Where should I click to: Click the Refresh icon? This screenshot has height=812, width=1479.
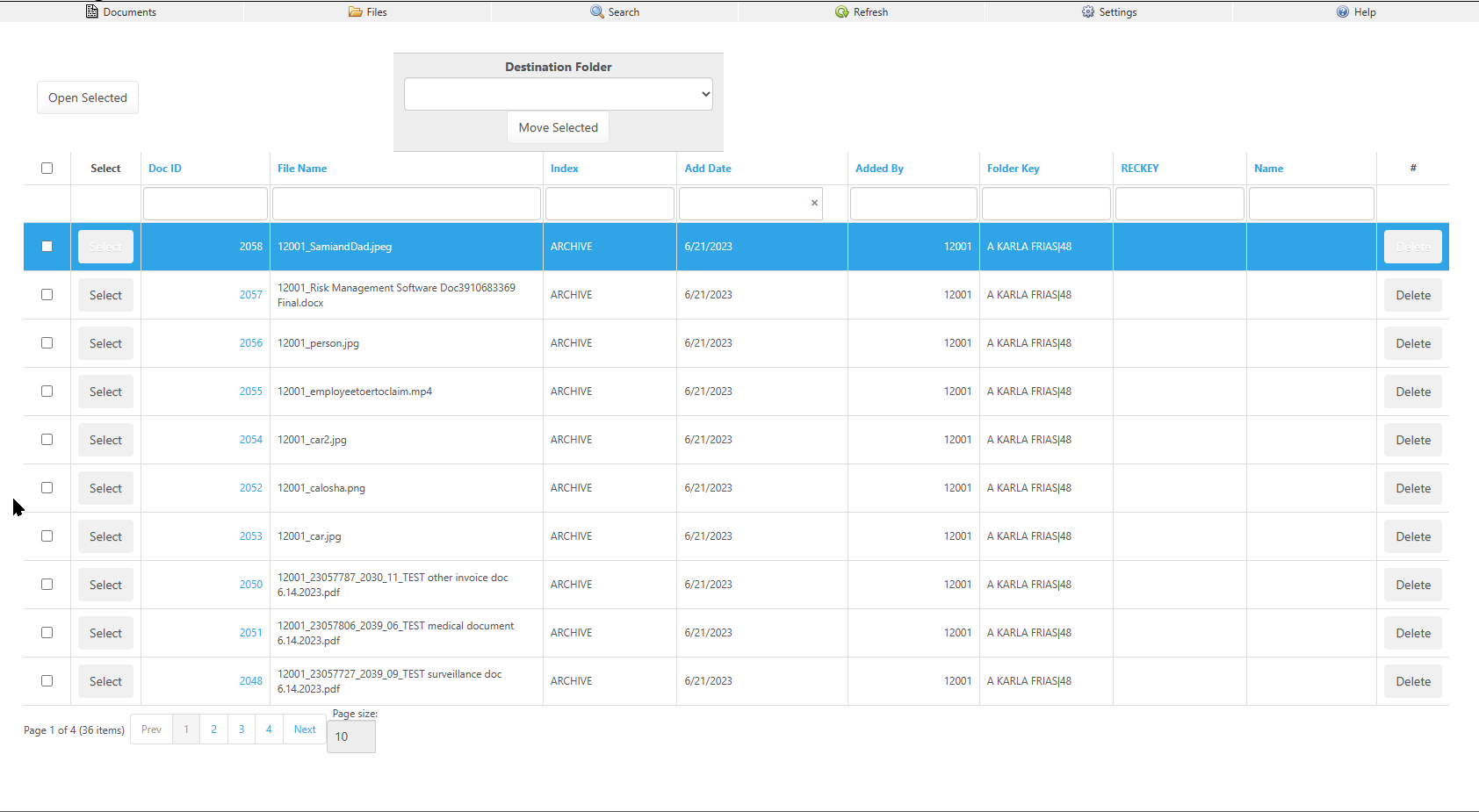tap(842, 11)
